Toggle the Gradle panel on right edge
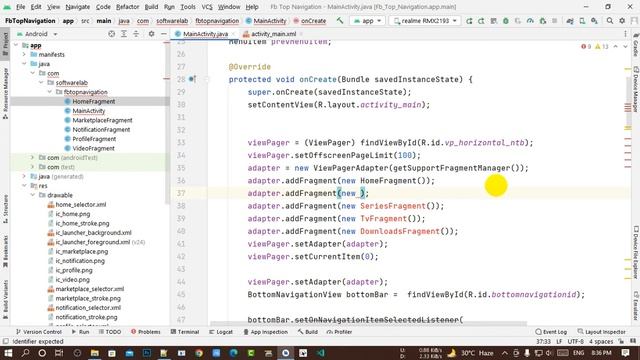This screenshot has width=640, height=360. pyautogui.click(x=636, y=45)
